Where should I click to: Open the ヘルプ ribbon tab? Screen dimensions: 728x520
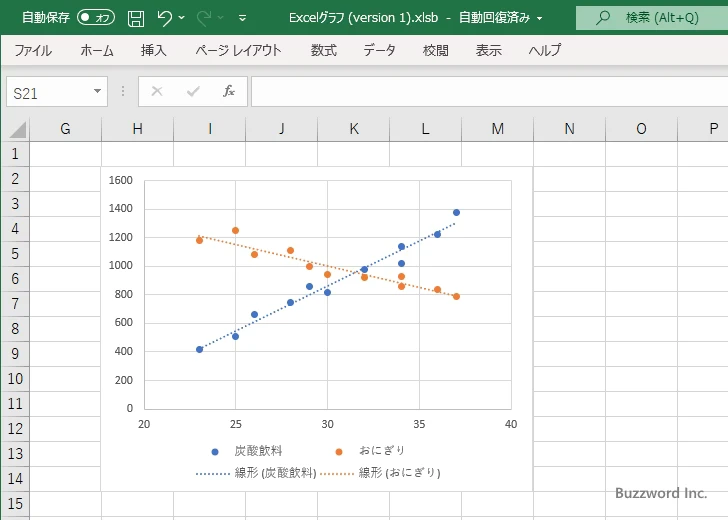(x=545, y=50)
